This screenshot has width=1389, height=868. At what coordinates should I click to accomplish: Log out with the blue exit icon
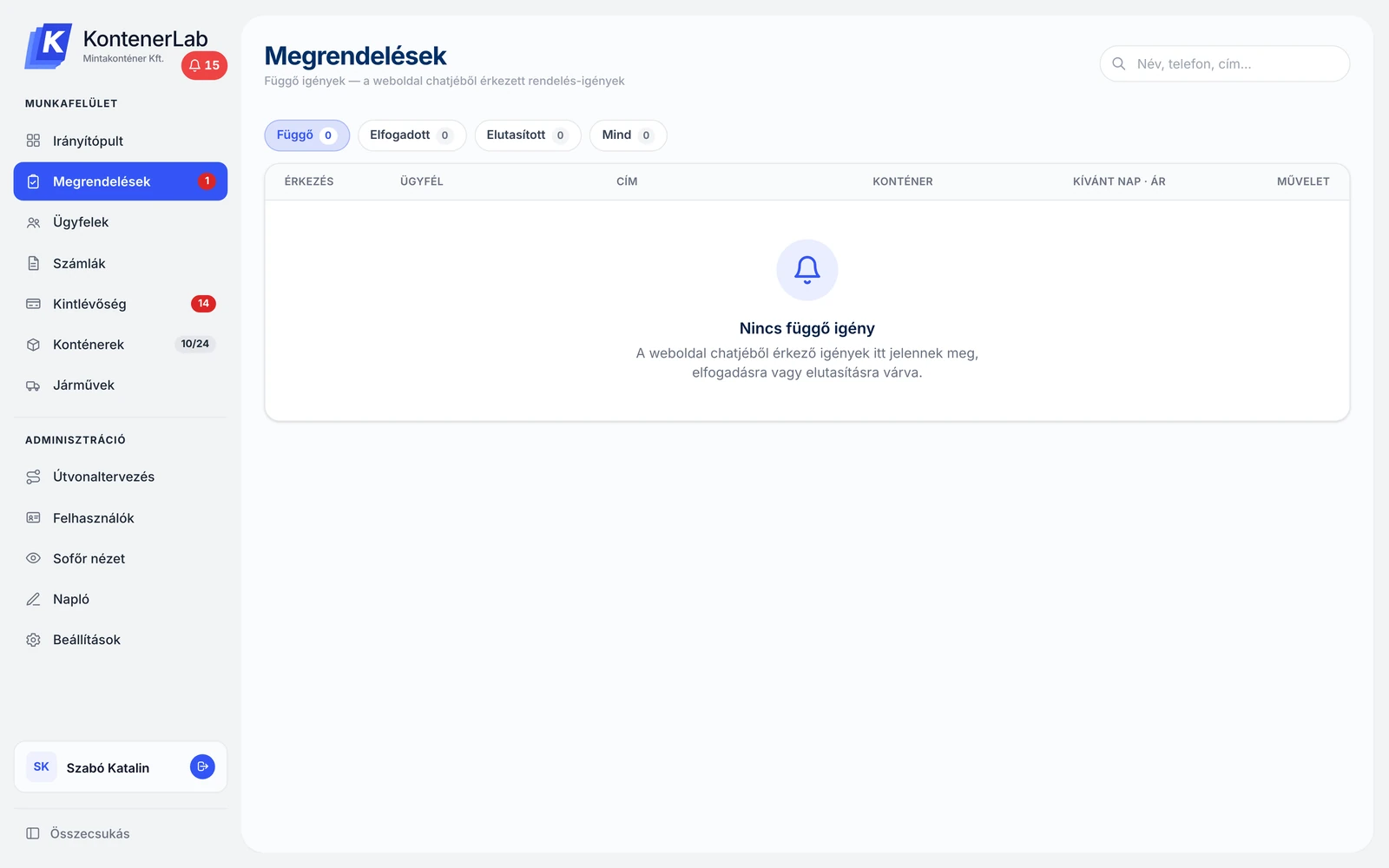coord(202,766)
